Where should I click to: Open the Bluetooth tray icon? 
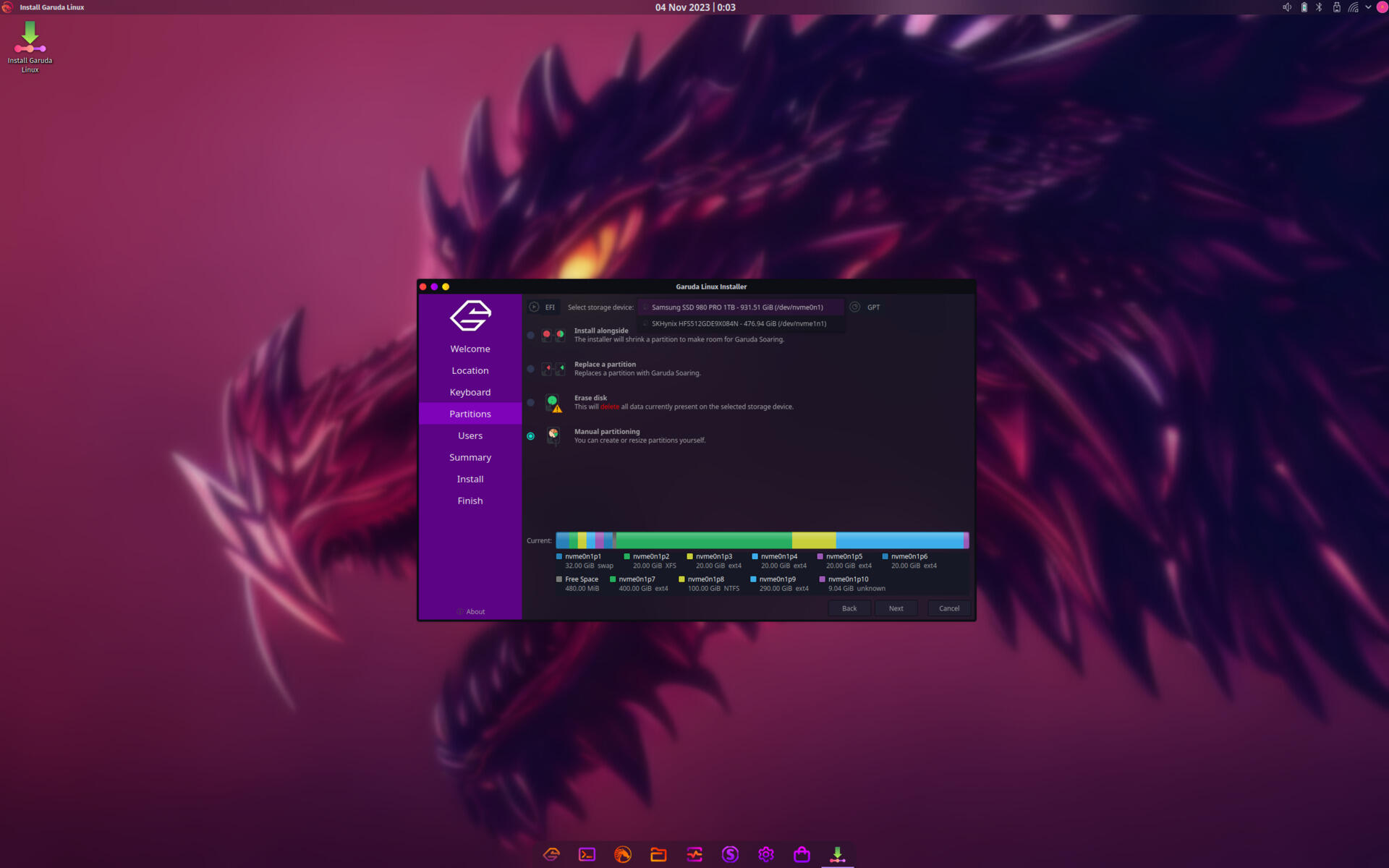point(1319,7)
